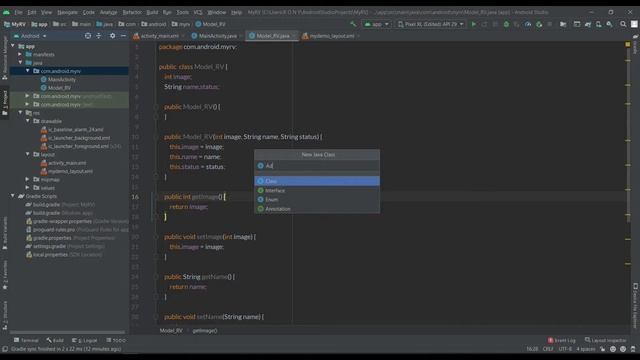Viewport: 640px width, 360px height.
Task: Click the Debug app bug icon
Action: (506, 24)
